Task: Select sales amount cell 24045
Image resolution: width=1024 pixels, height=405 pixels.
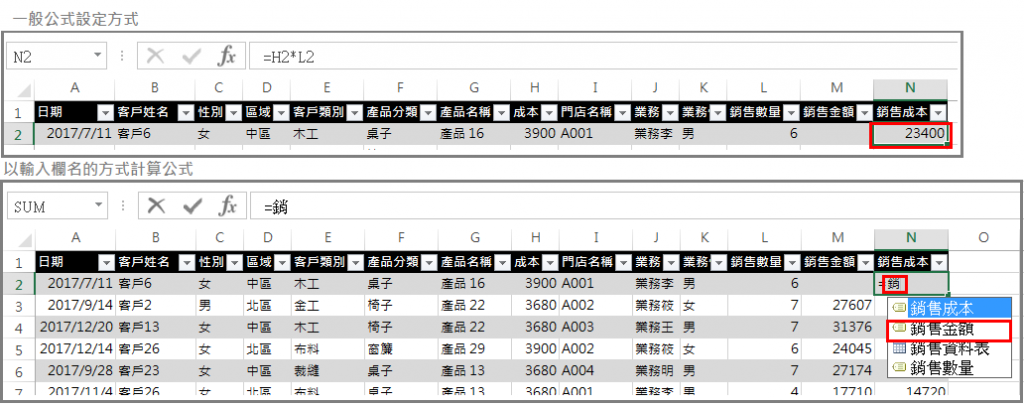Action: (x=837, y=349)
